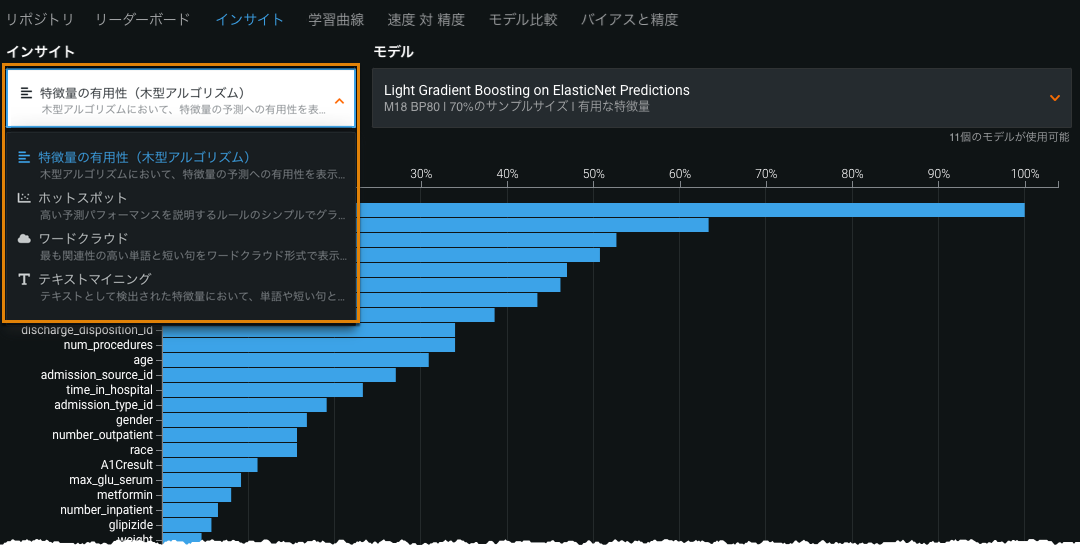The width and height of the screenshot is (1080, 545).
Task: Expand the model selector chevron
Action: click(1054, 98)
